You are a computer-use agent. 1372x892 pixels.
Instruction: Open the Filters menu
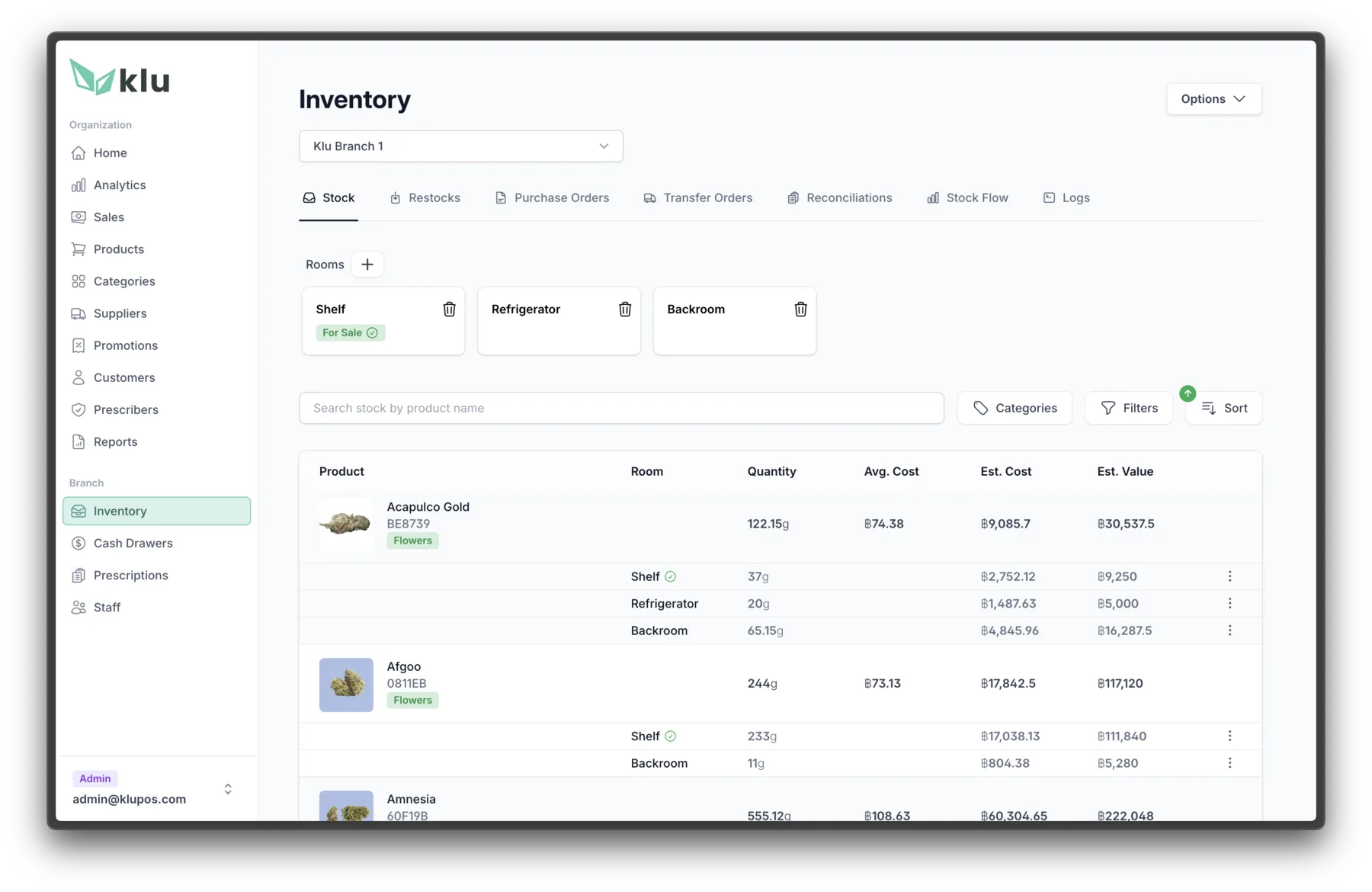click(1129, 408)
